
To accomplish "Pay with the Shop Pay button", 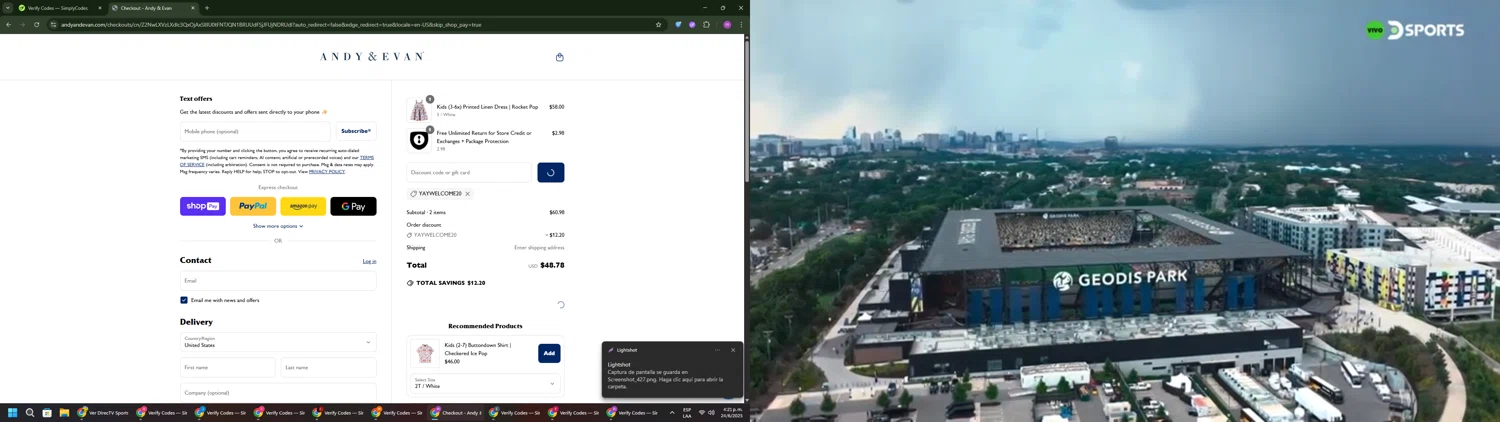I will click(x=203, y=206).
